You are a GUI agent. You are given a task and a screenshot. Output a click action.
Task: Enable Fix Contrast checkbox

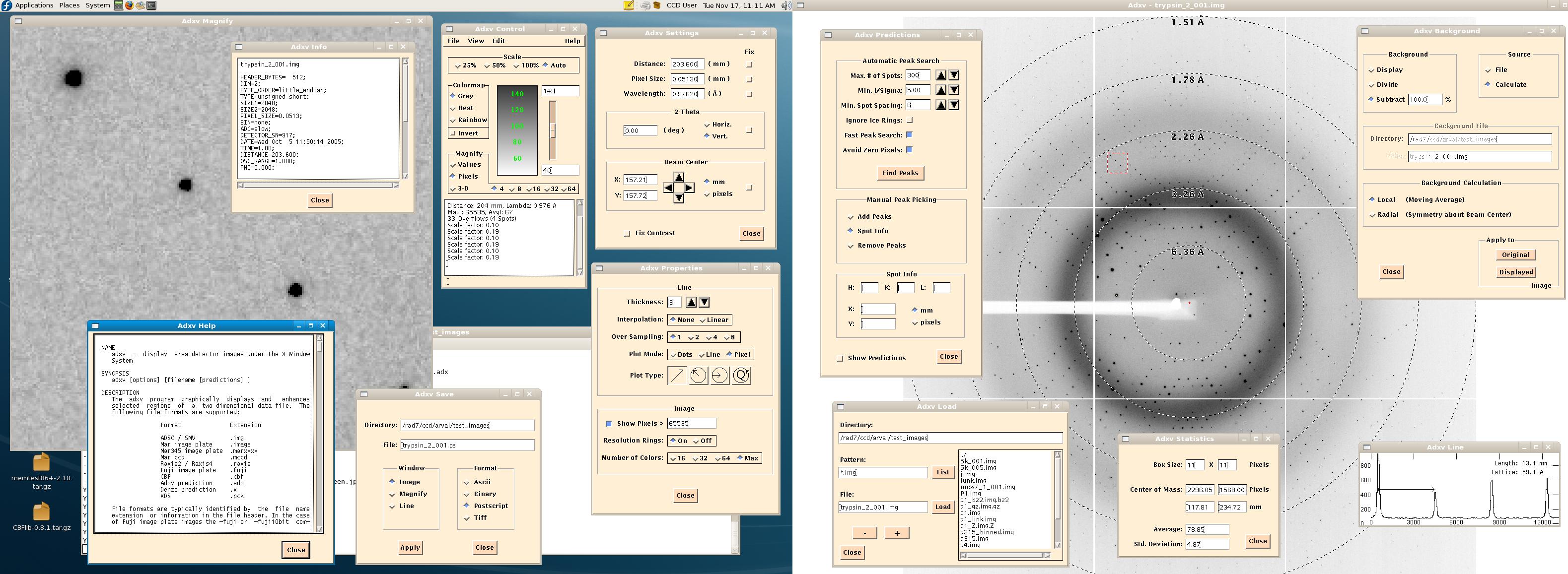[x=628, y=234]
